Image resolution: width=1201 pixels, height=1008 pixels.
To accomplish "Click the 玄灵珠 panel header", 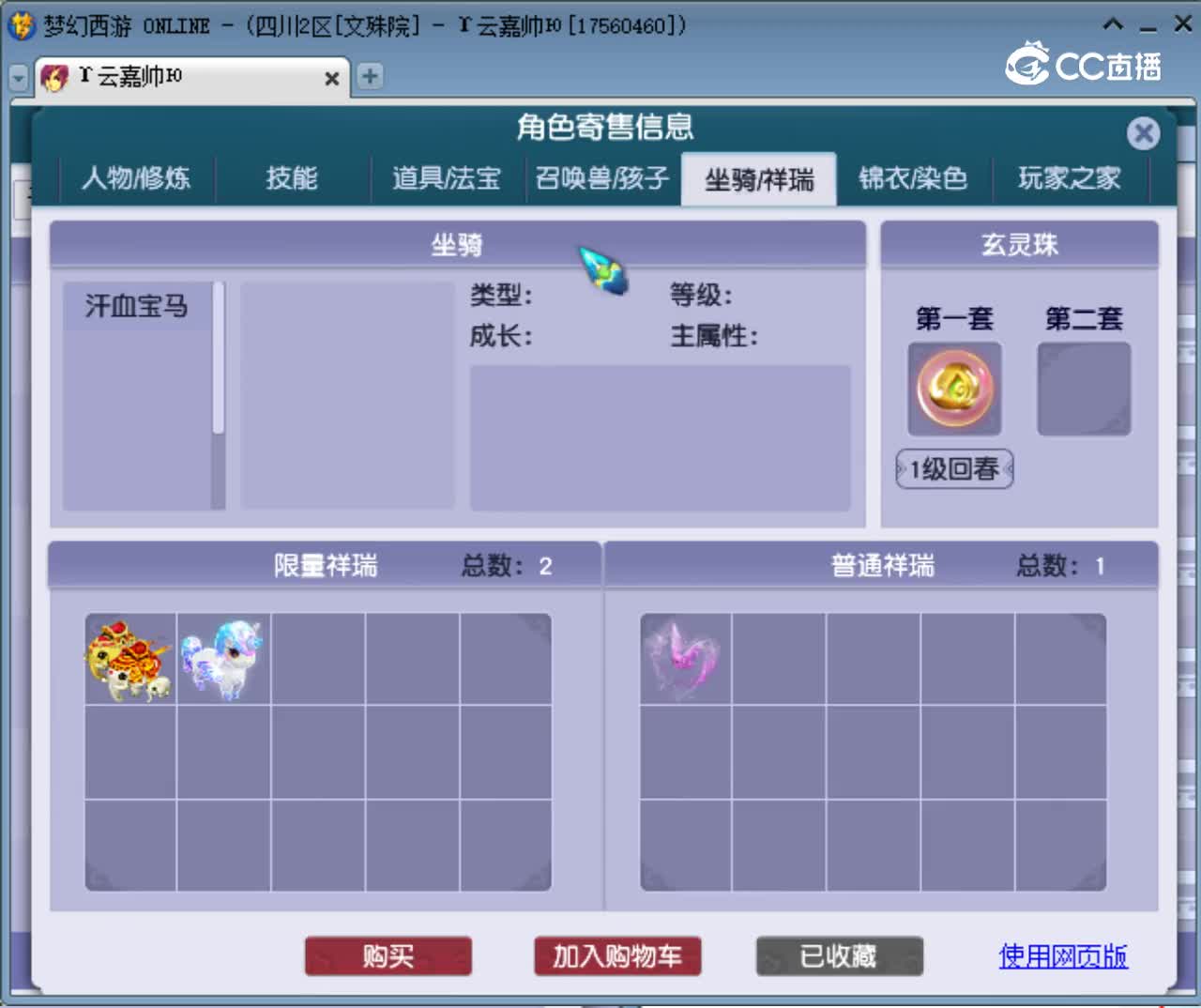I will (1020, 245).
